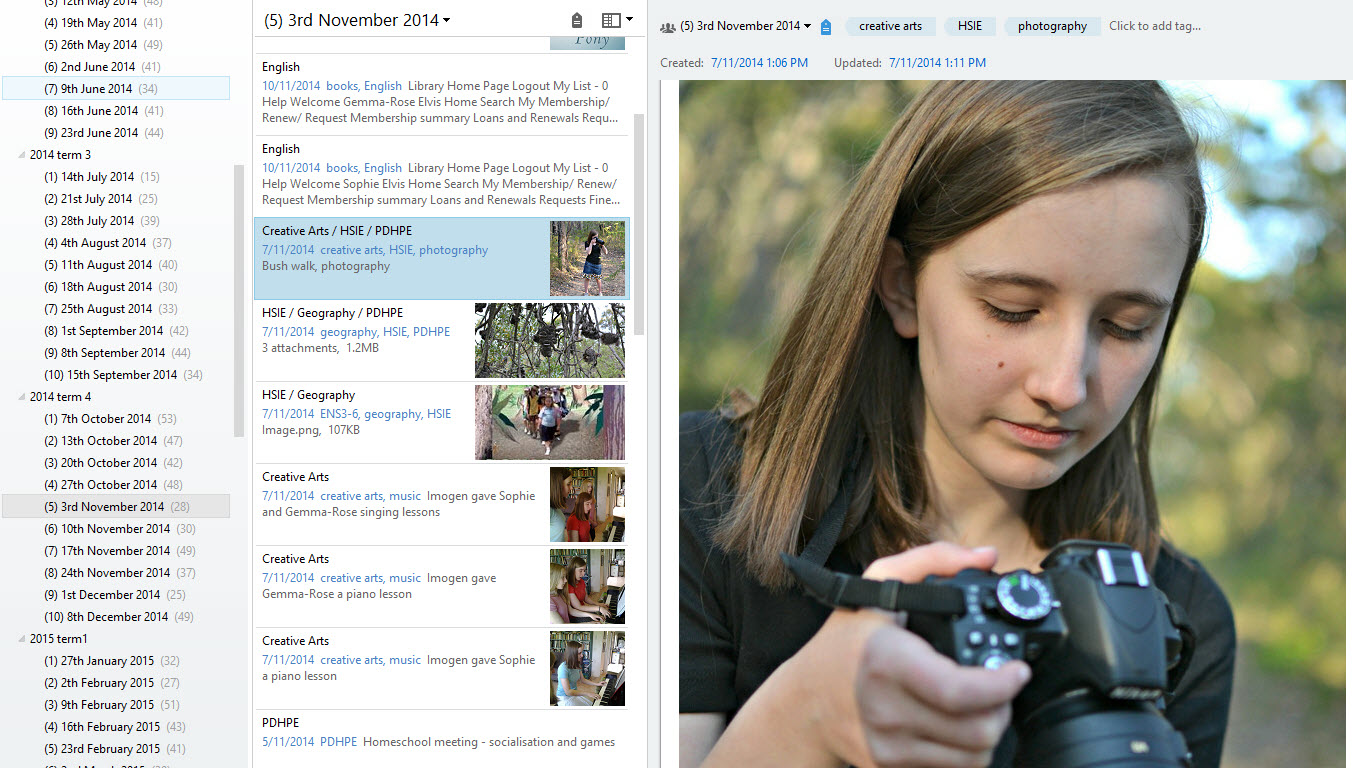Click the 'Click to add tag...' field
This screenshot has width=1353, height=768.
click(1155, 27)
